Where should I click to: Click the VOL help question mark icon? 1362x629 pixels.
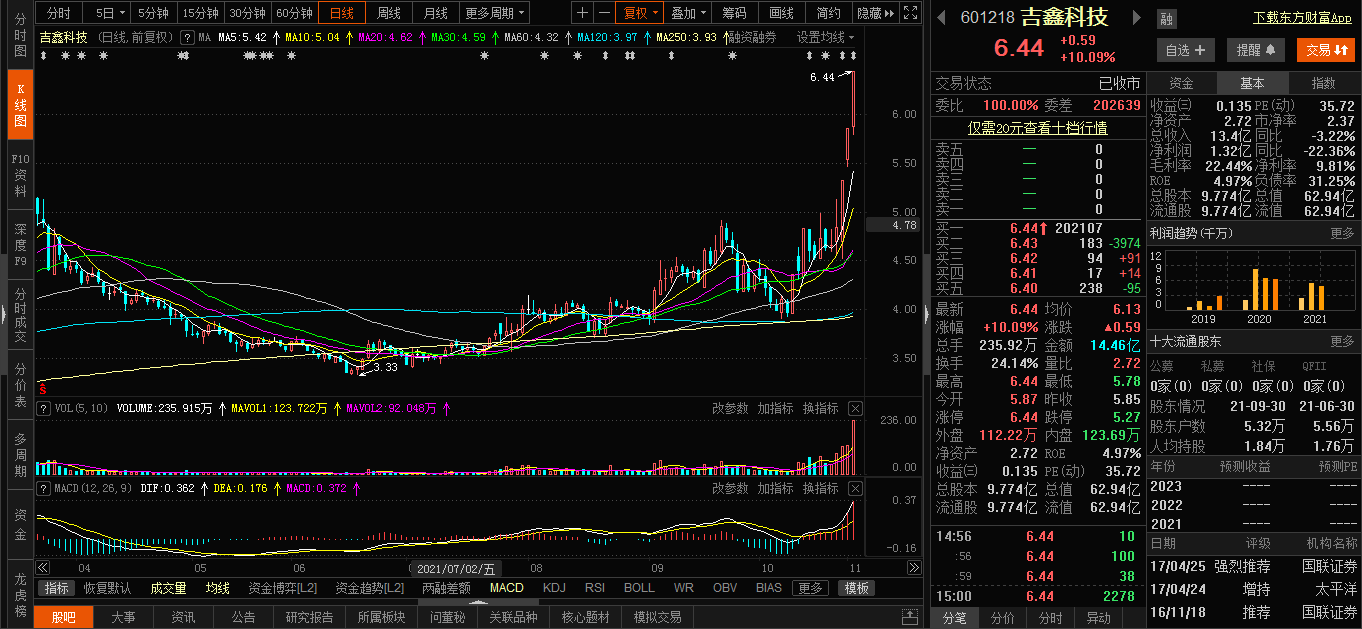pyautogui.click(x=43, y=408)
